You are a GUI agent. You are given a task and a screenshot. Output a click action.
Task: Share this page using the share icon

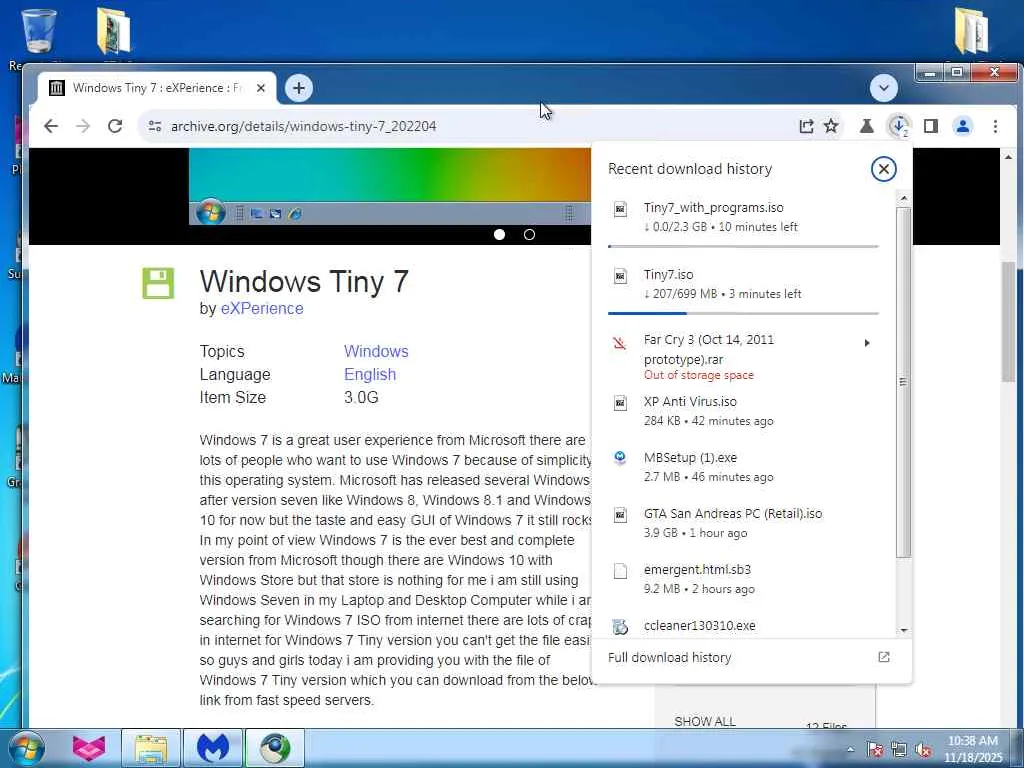click(806, 126)
